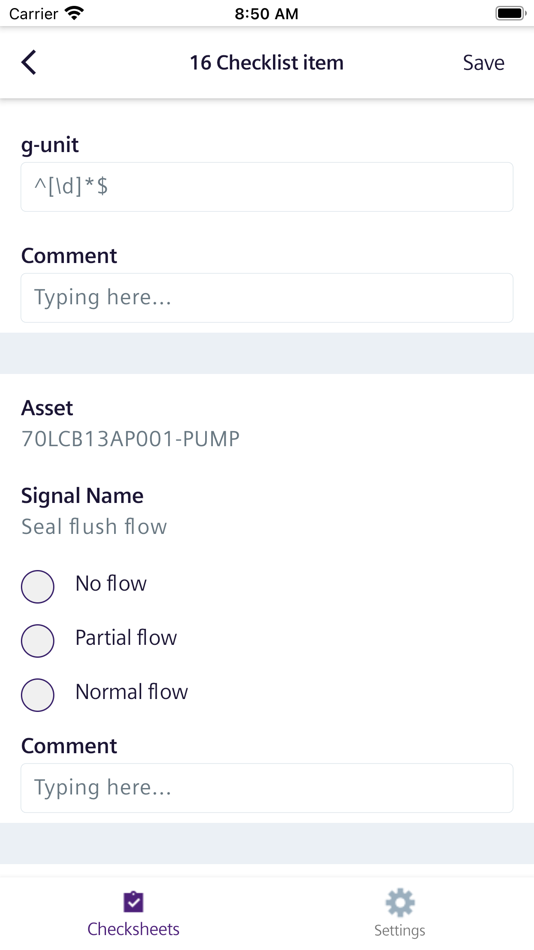Tap the 8:50 AM clock

267,14
